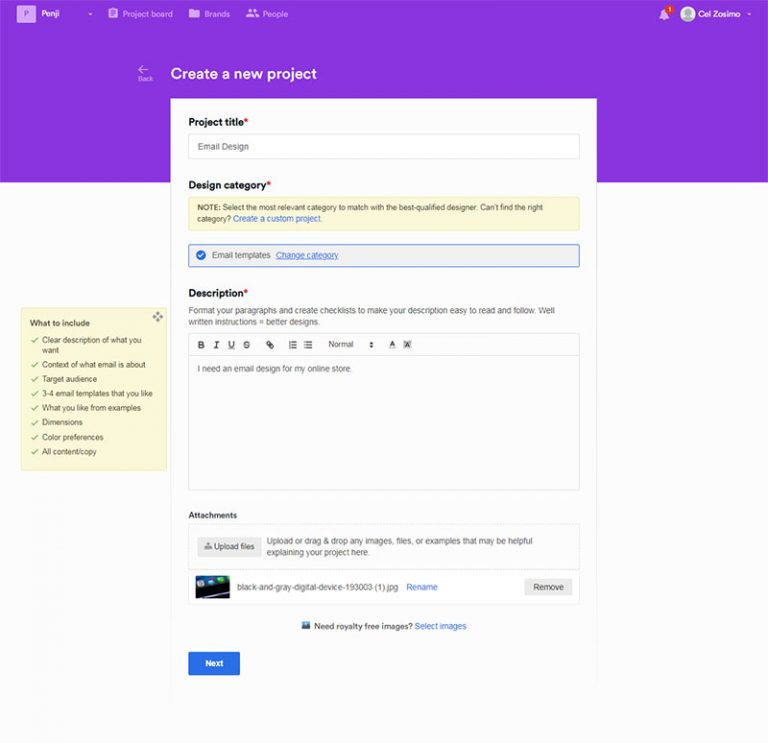768x743 pixels.
Task: Click the Change category link
Action: [307, 255]
